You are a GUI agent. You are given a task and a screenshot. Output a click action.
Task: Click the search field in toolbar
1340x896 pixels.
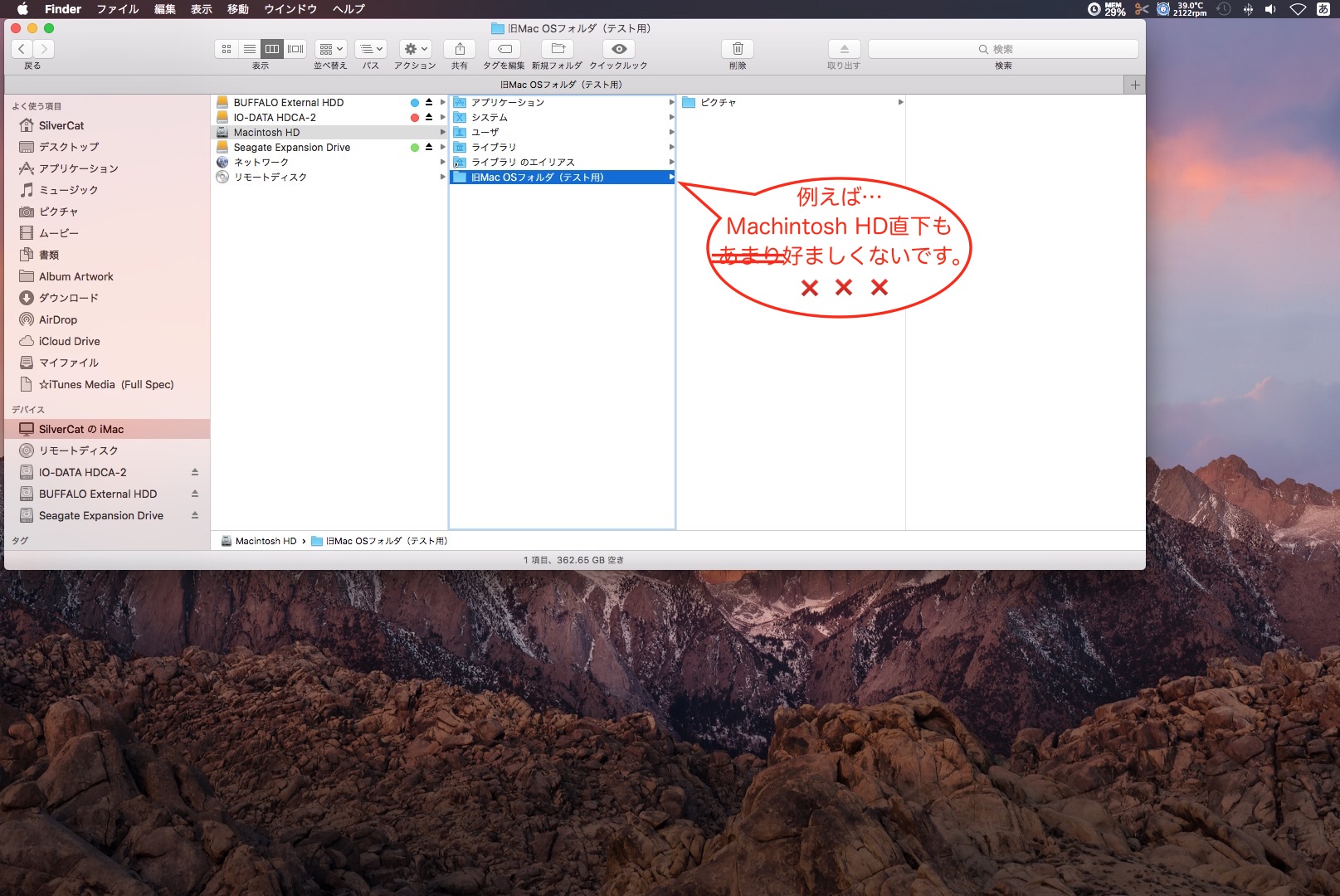(1002, 49)
